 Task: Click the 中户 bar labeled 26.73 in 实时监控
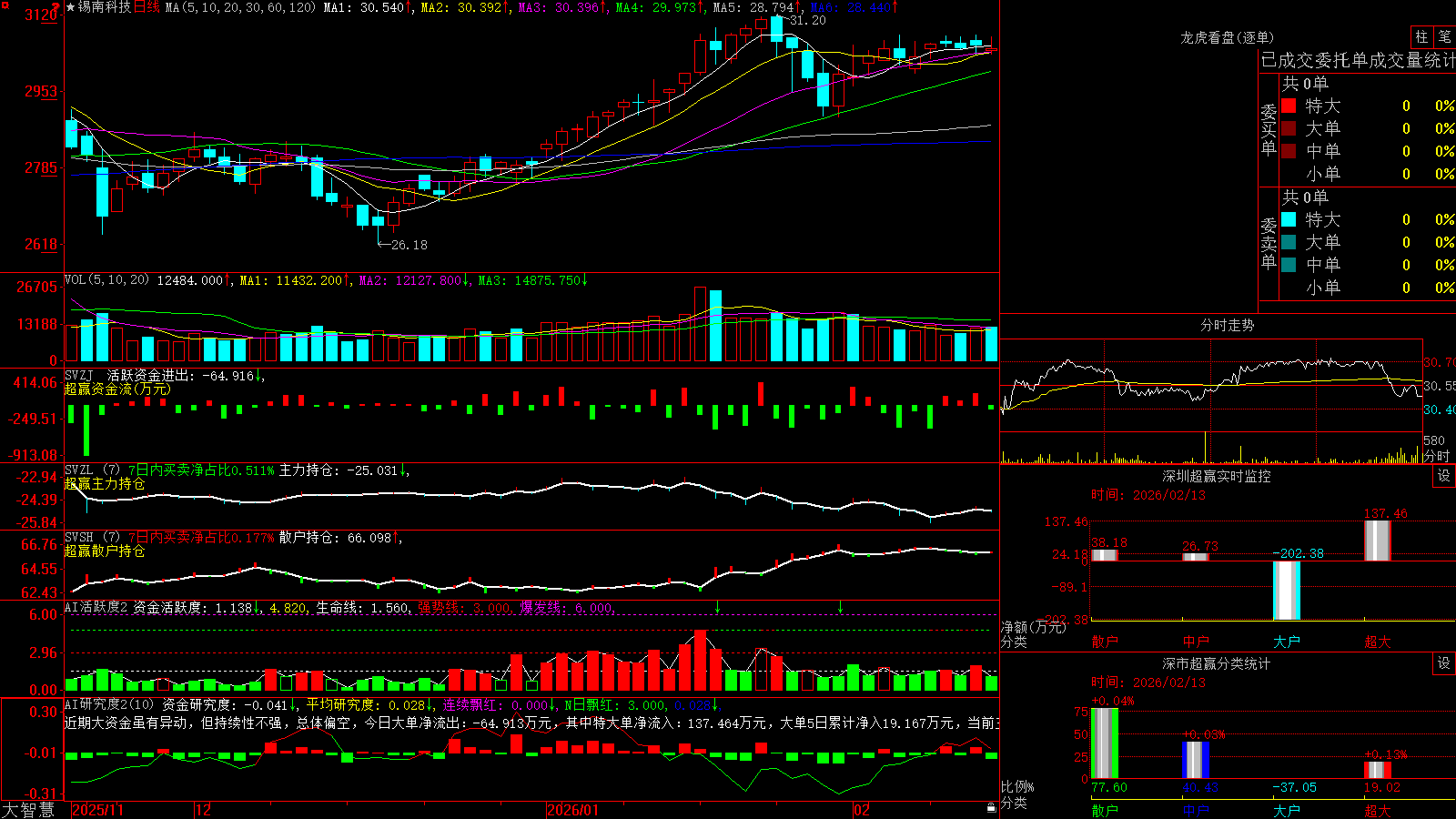[1196, 557]
